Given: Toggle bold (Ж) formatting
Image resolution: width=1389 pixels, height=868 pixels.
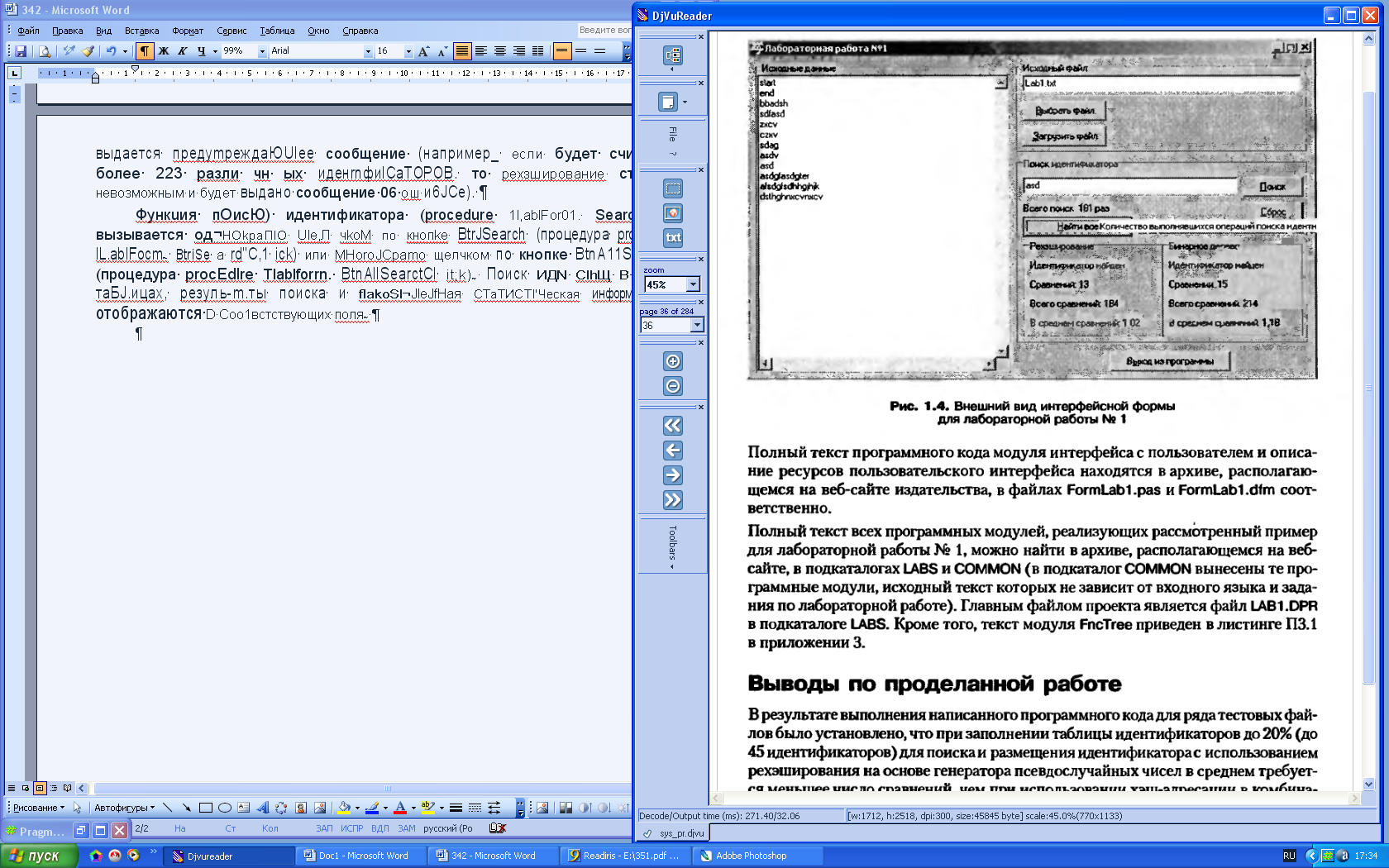Looking at the screenshot, I should (164, 51).
